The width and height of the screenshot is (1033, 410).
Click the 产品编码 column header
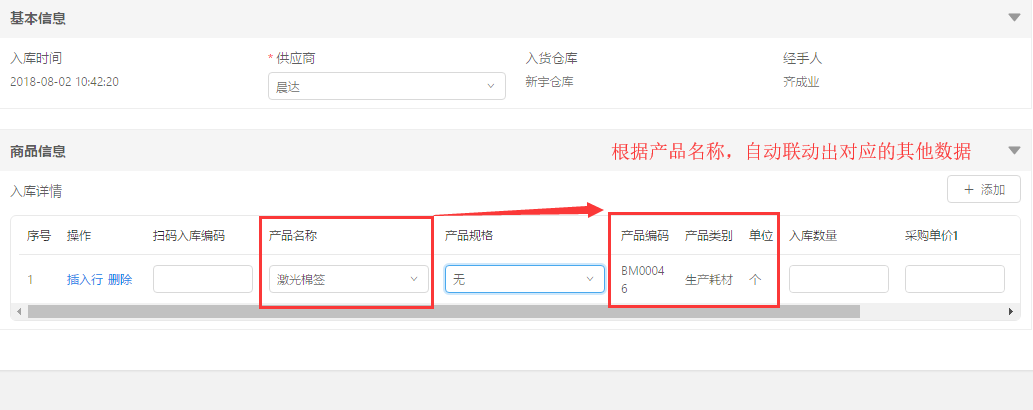click(x=645, y=236)
